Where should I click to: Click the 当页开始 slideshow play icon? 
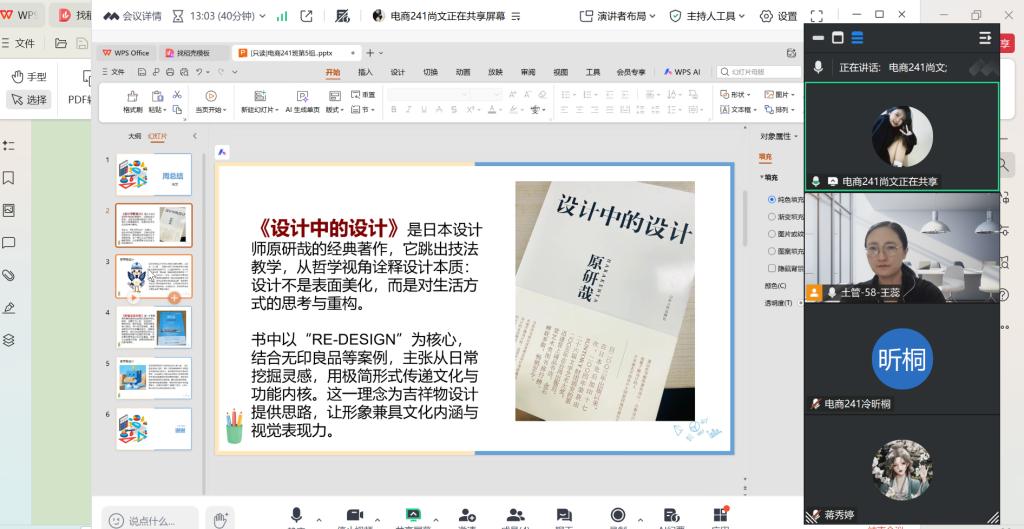[x=210, y=95]
